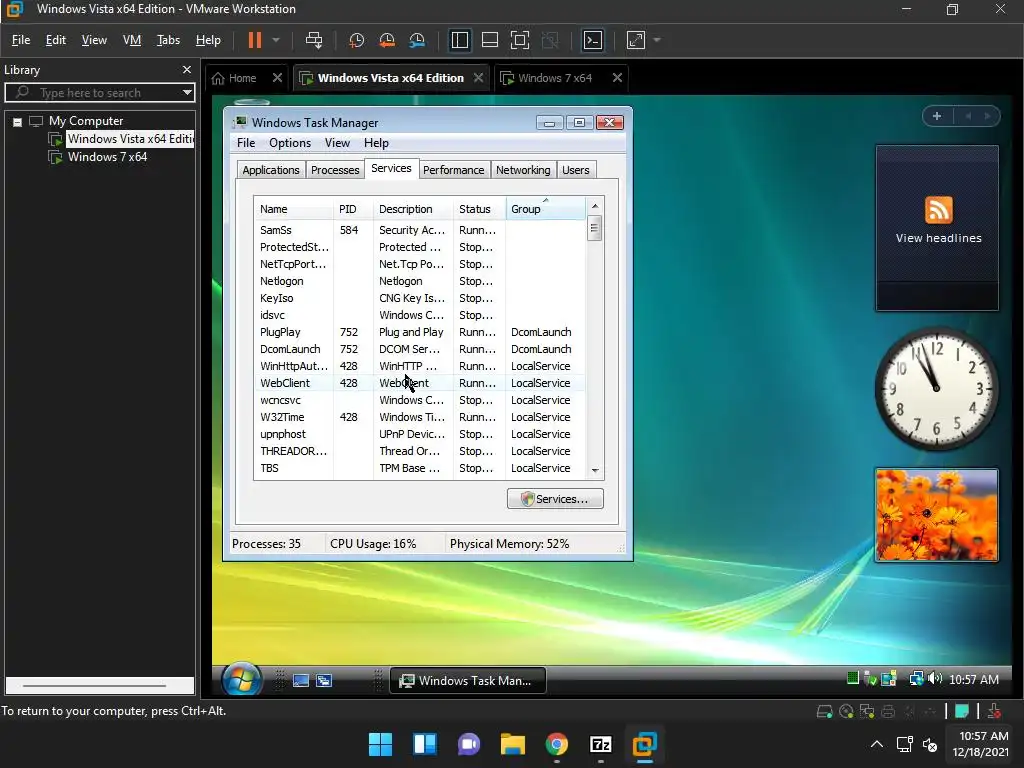Click Send Ctrl+Alt+Del icon in VMware toolbar
The image size is (1024, 768).
(x=314, y=40)
